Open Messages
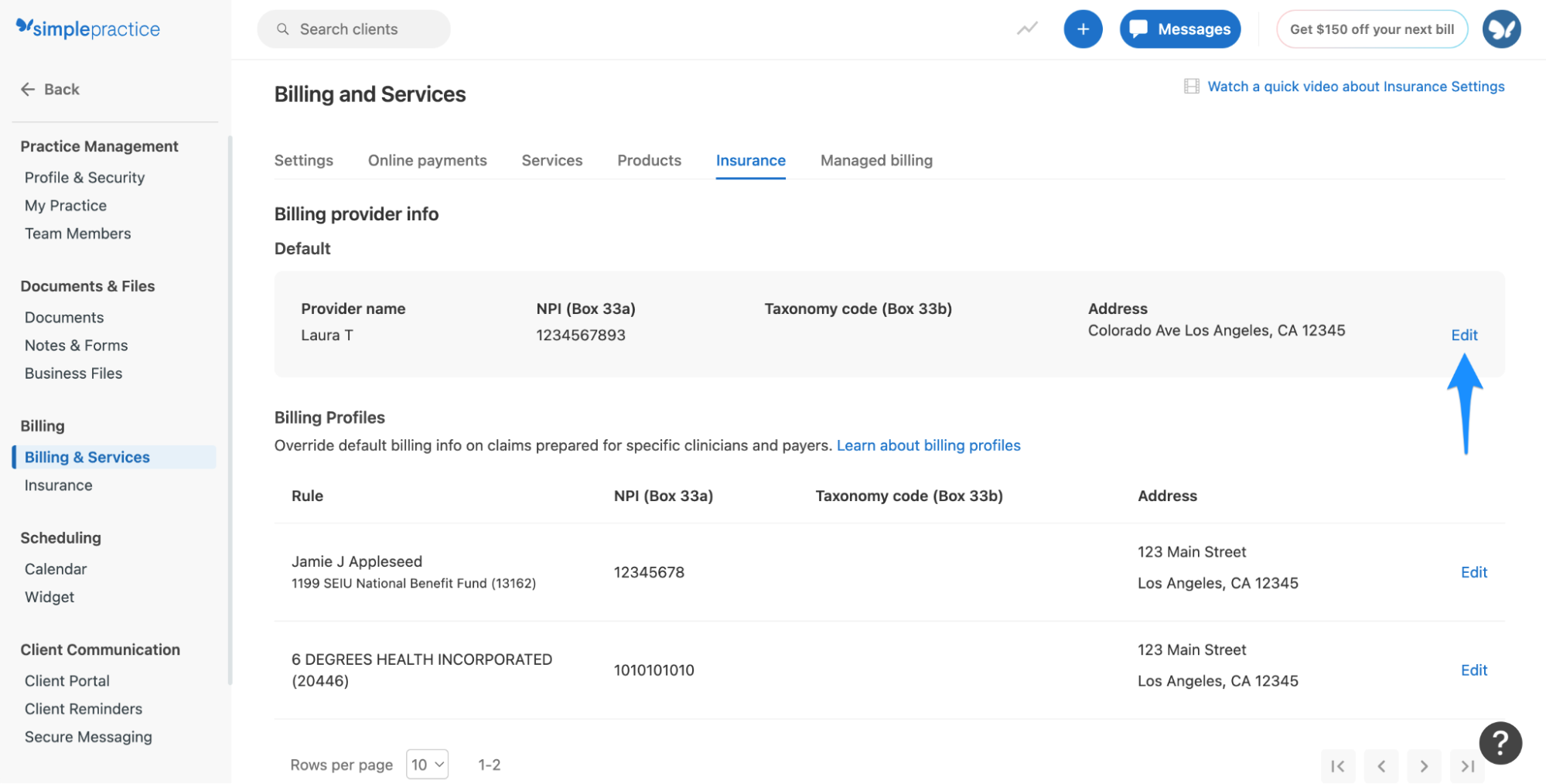 pos(1179,29)
